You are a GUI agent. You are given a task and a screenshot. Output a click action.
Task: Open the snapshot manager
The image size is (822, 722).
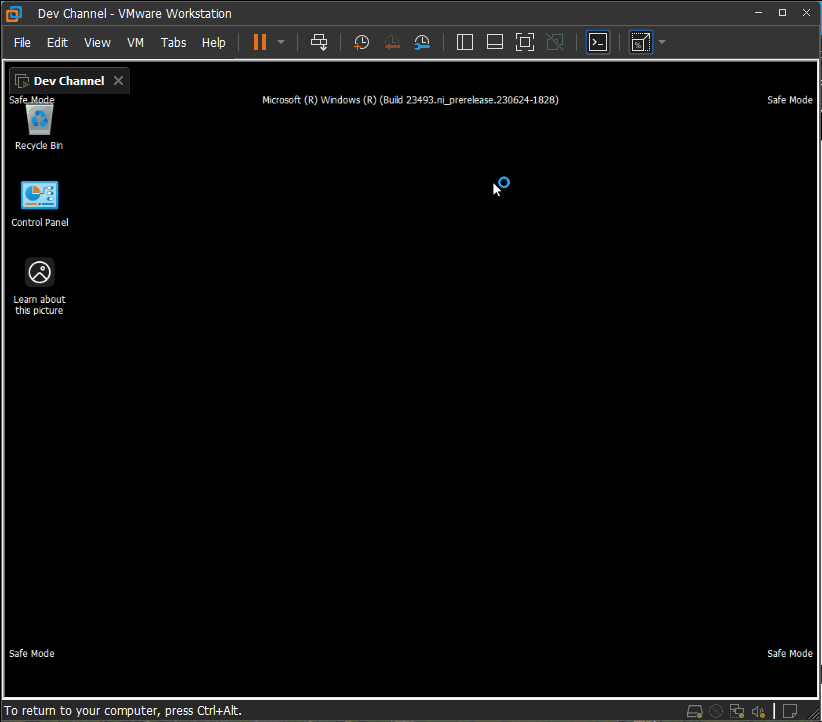pos(422,42)
